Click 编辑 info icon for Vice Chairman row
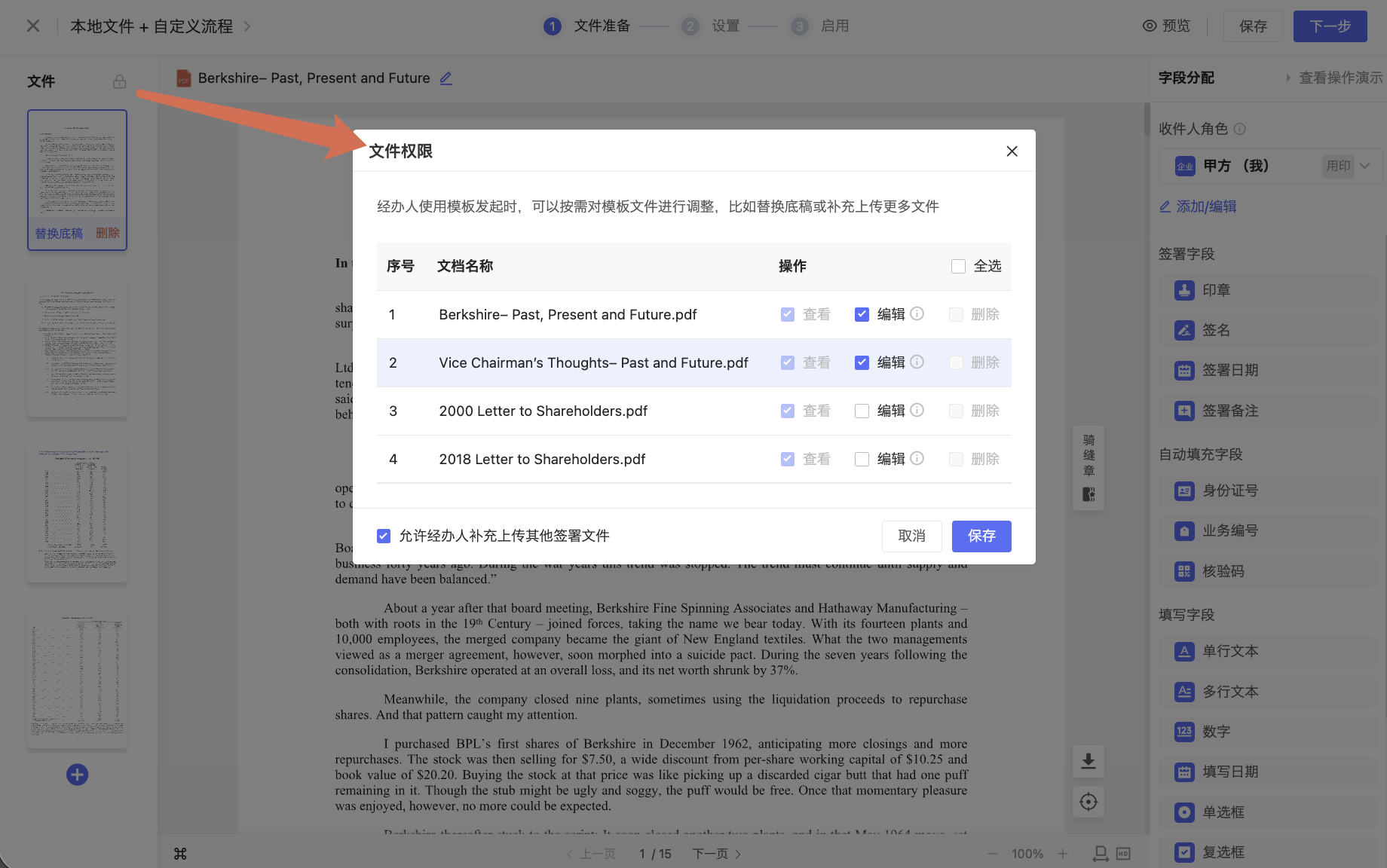 click(917, 362)
